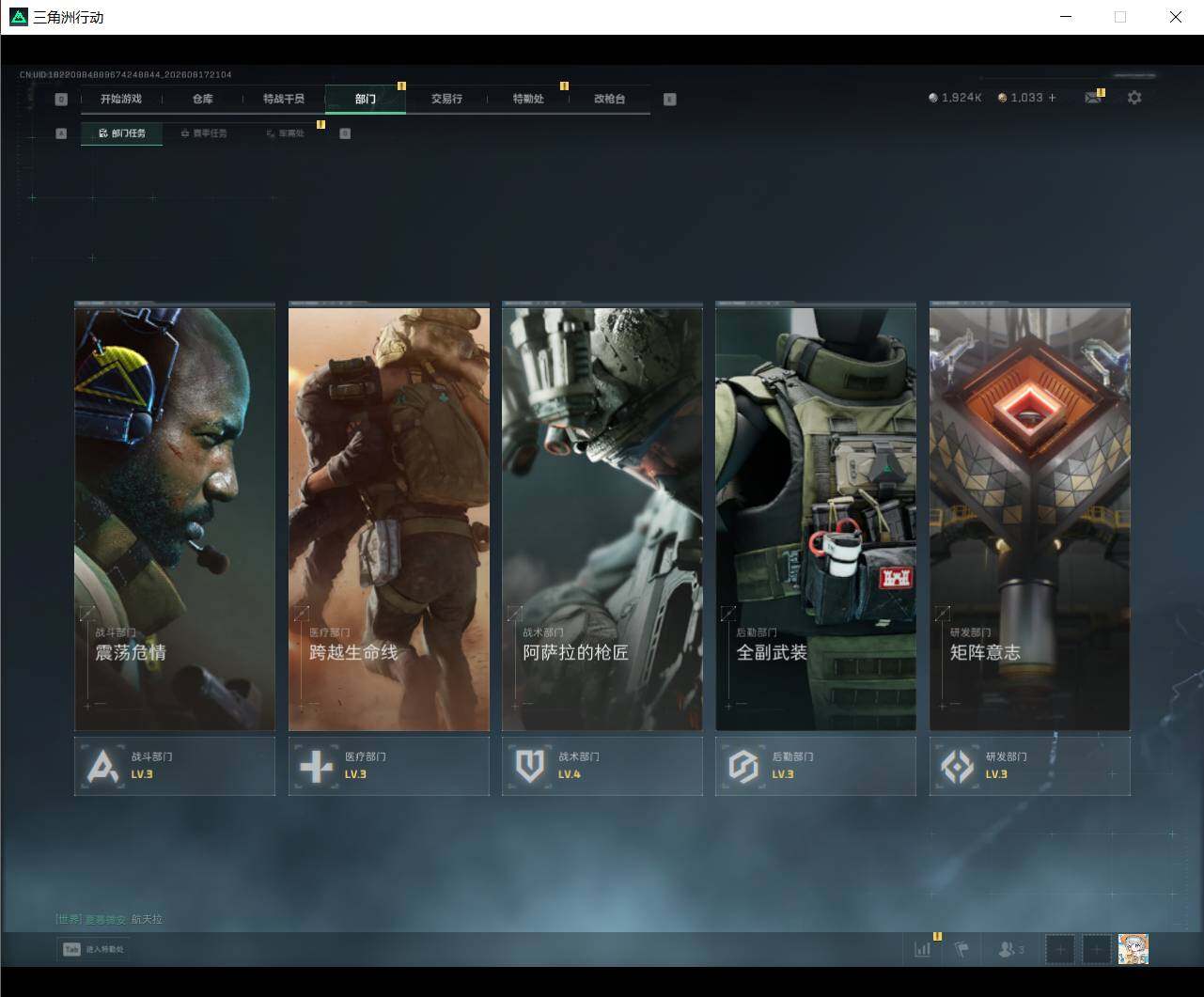Click the 研发部门 diamond emblem icon
The height and width of the screenshot is (997, 1204).
(x=958, y=767)
